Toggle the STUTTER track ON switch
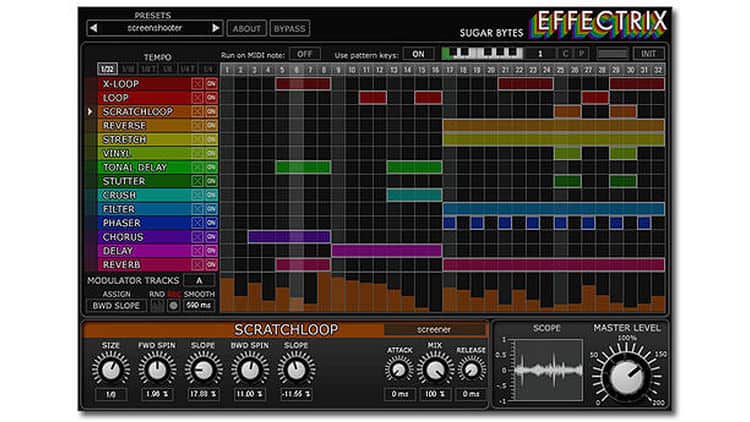The height and width of the screenshot is (422, 750). click(x=211, y=181)
